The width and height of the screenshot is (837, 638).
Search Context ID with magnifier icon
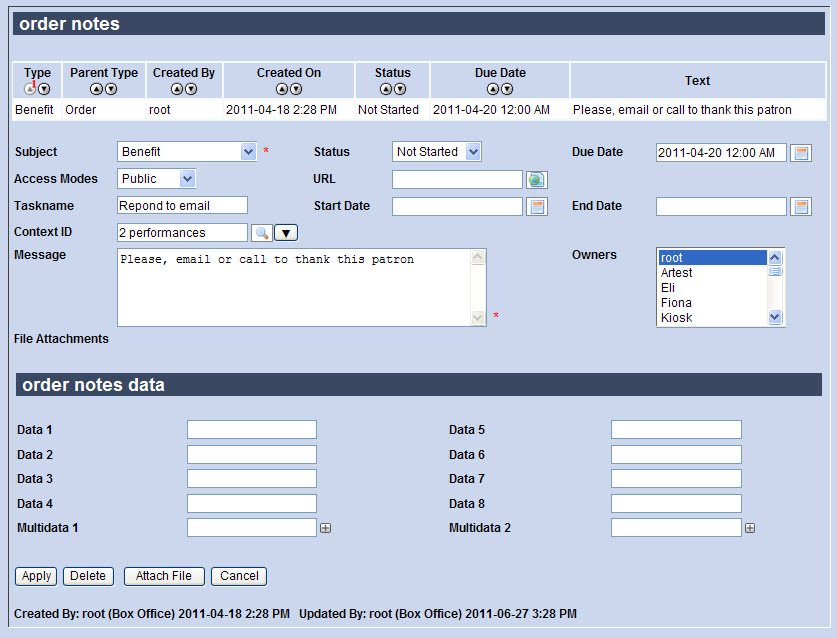(262, 233)
